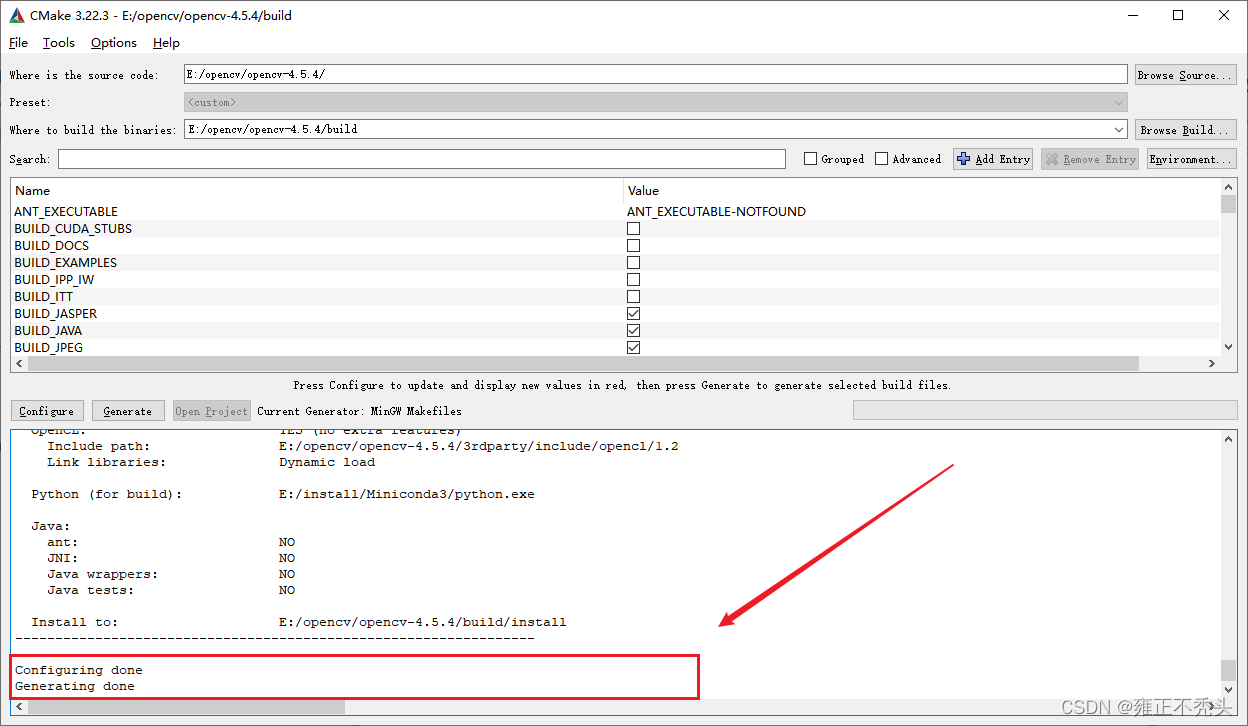Enable the Advanced checkbox

point(883,158)
